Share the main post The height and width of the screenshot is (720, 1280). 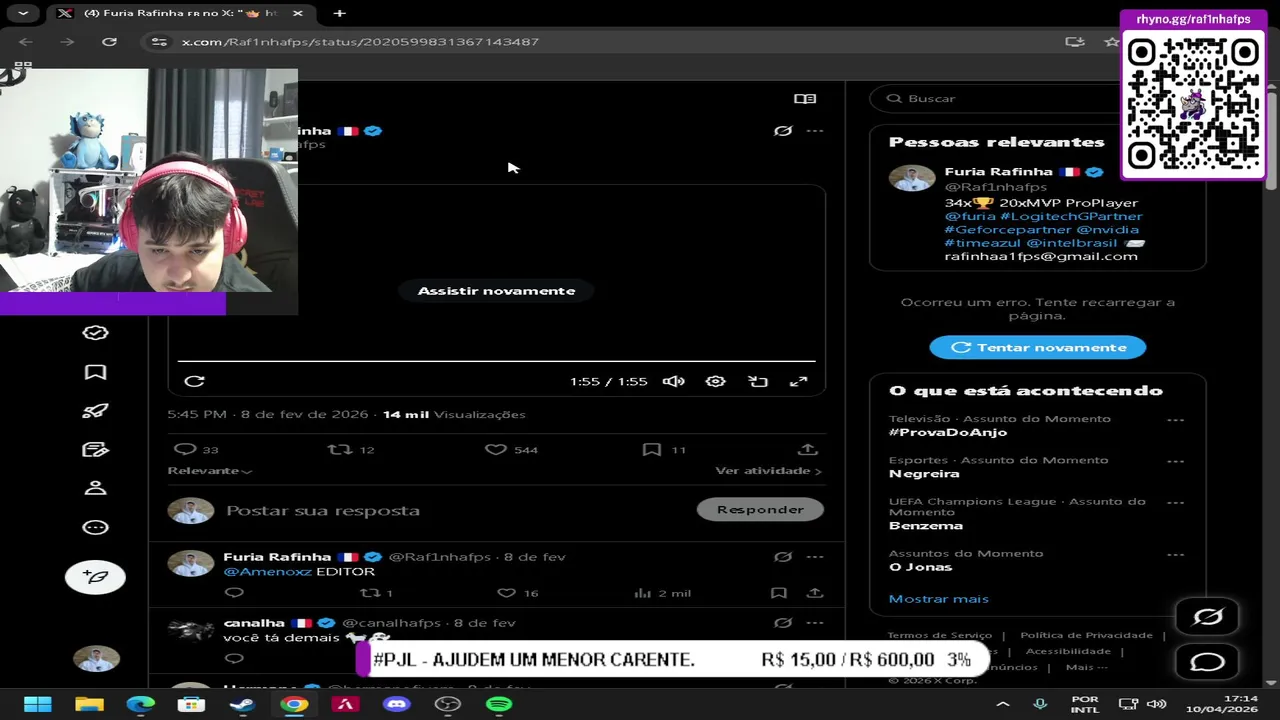pyautogui.click(x=808, y=450)
